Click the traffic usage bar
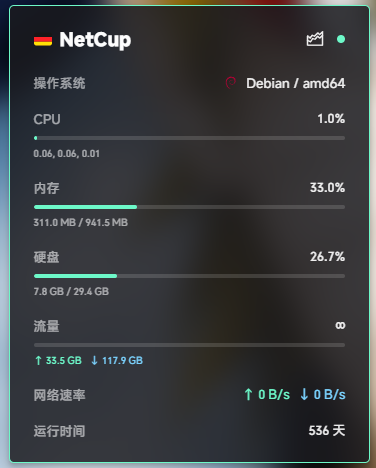 [189, 345]
